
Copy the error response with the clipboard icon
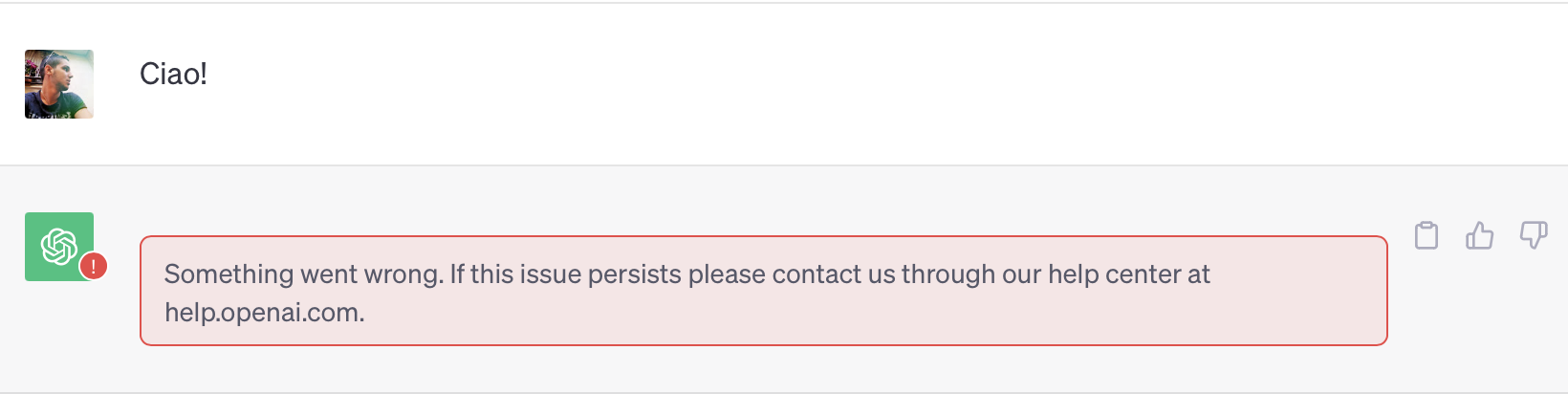point(1426,235)
